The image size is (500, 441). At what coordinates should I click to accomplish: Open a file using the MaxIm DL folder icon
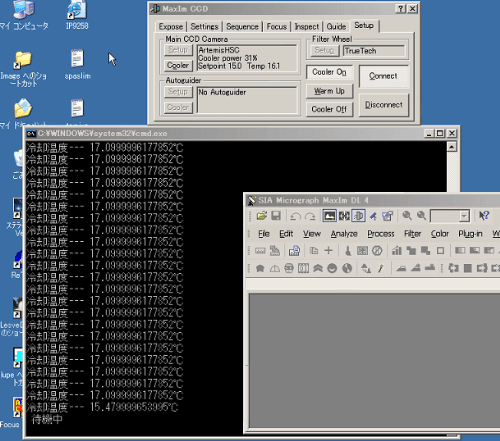(x=262, y=216)
